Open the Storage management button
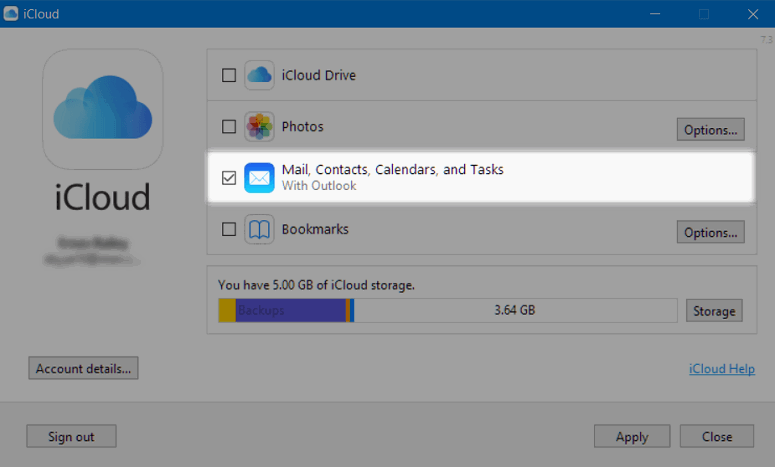Screen dimensions: 775x467 click(714, 311)
